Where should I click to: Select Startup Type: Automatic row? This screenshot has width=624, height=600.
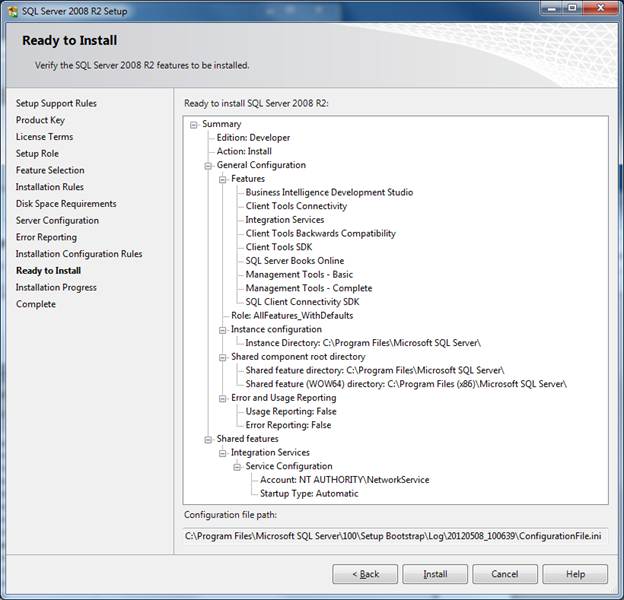[x=309, y=493]
